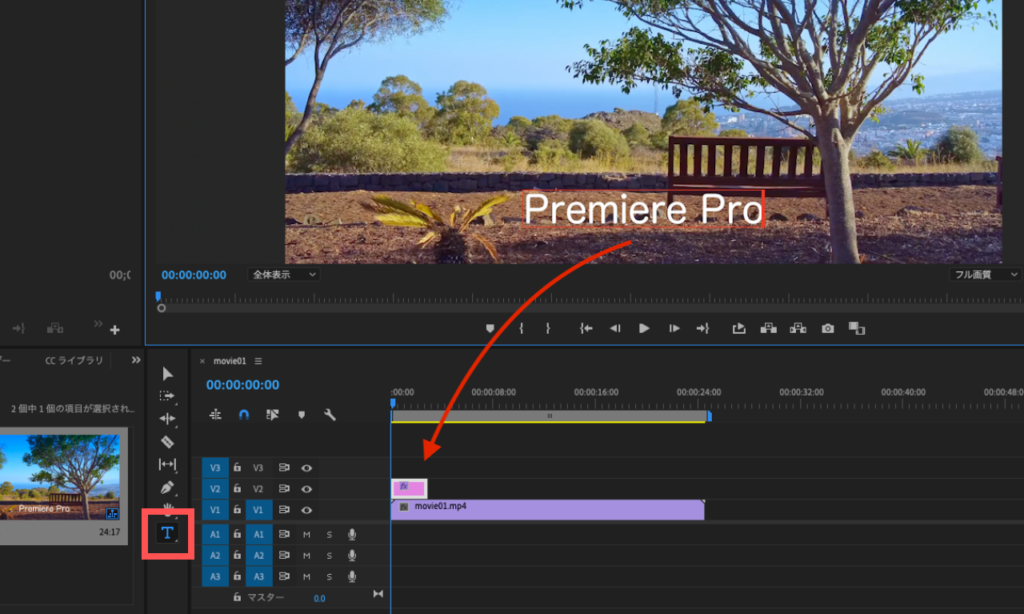This screenshot has height=614, width=1024.
Task: Click the Source monitor go-to-out arrow icon
Action: point(18,328)
